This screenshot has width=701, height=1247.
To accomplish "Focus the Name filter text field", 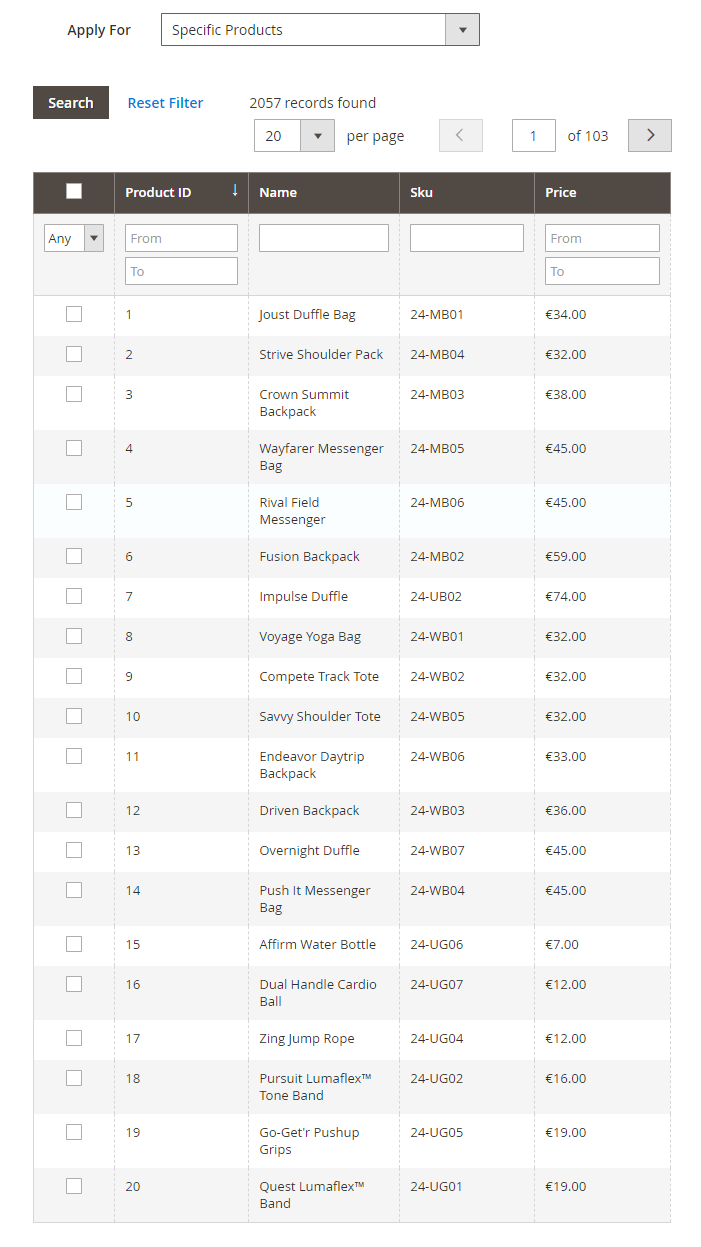I will (x=323, y=238).
